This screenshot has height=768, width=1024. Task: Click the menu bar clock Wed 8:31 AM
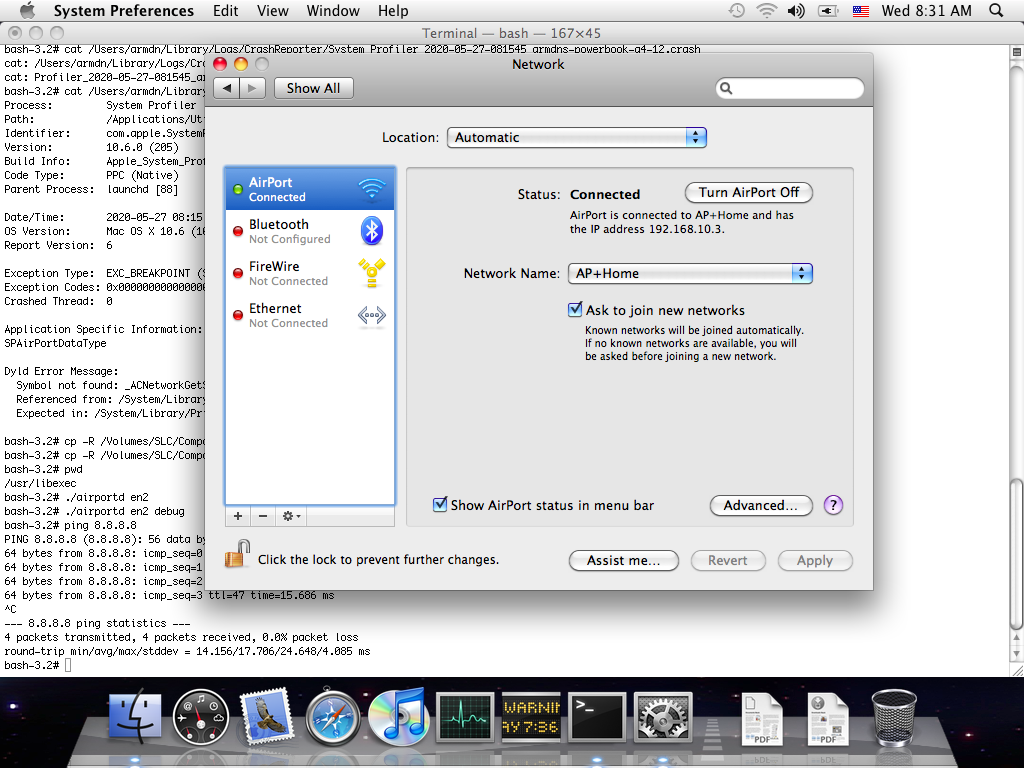click(x=926, y=10)
